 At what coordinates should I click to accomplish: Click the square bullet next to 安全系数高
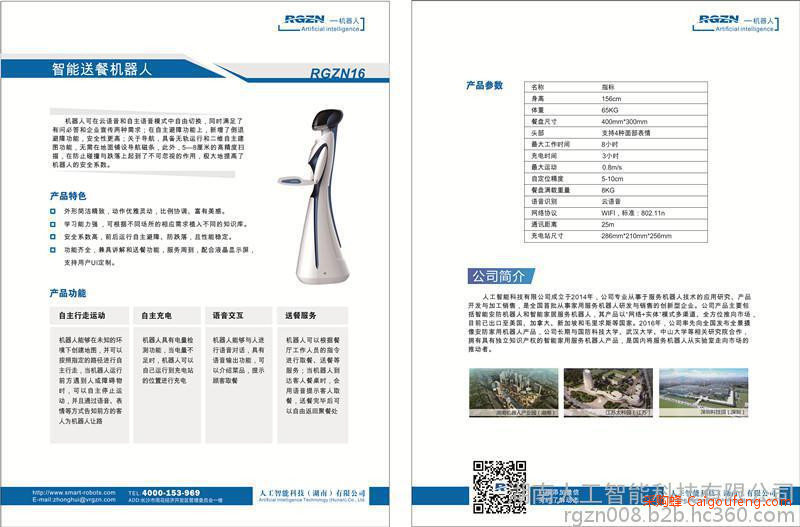click(x=53, y=237)
